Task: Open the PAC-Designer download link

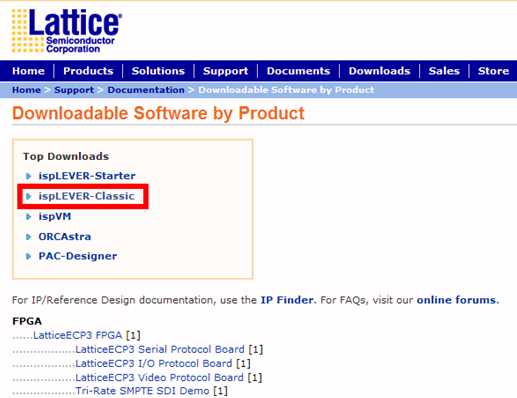Action: pos(78,256)
